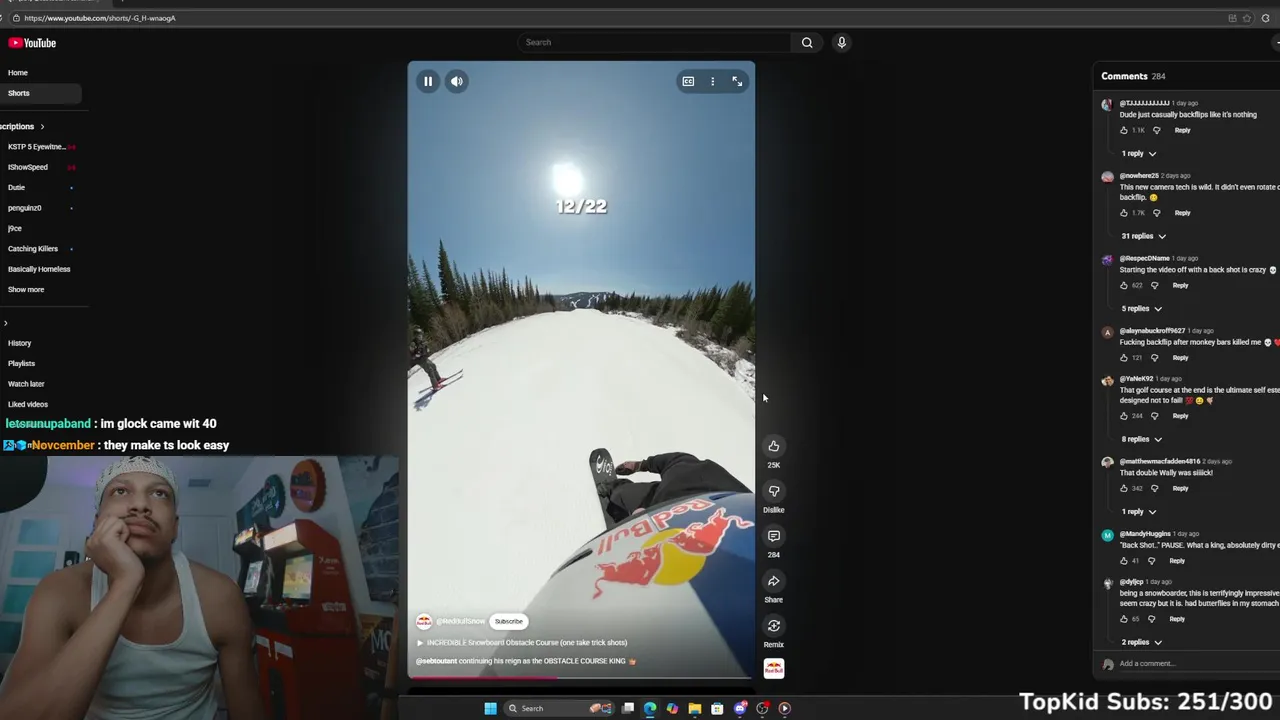Mute the video with the volume icon

pos(456,82)
